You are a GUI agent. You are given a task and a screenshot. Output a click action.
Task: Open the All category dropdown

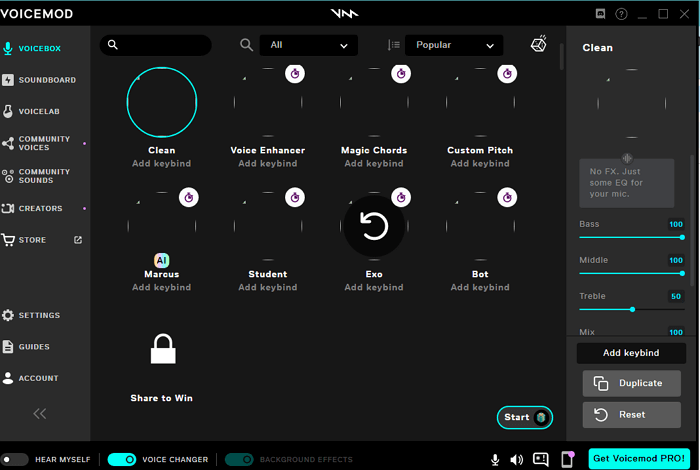pyautogui.click(x=308, y=45)
